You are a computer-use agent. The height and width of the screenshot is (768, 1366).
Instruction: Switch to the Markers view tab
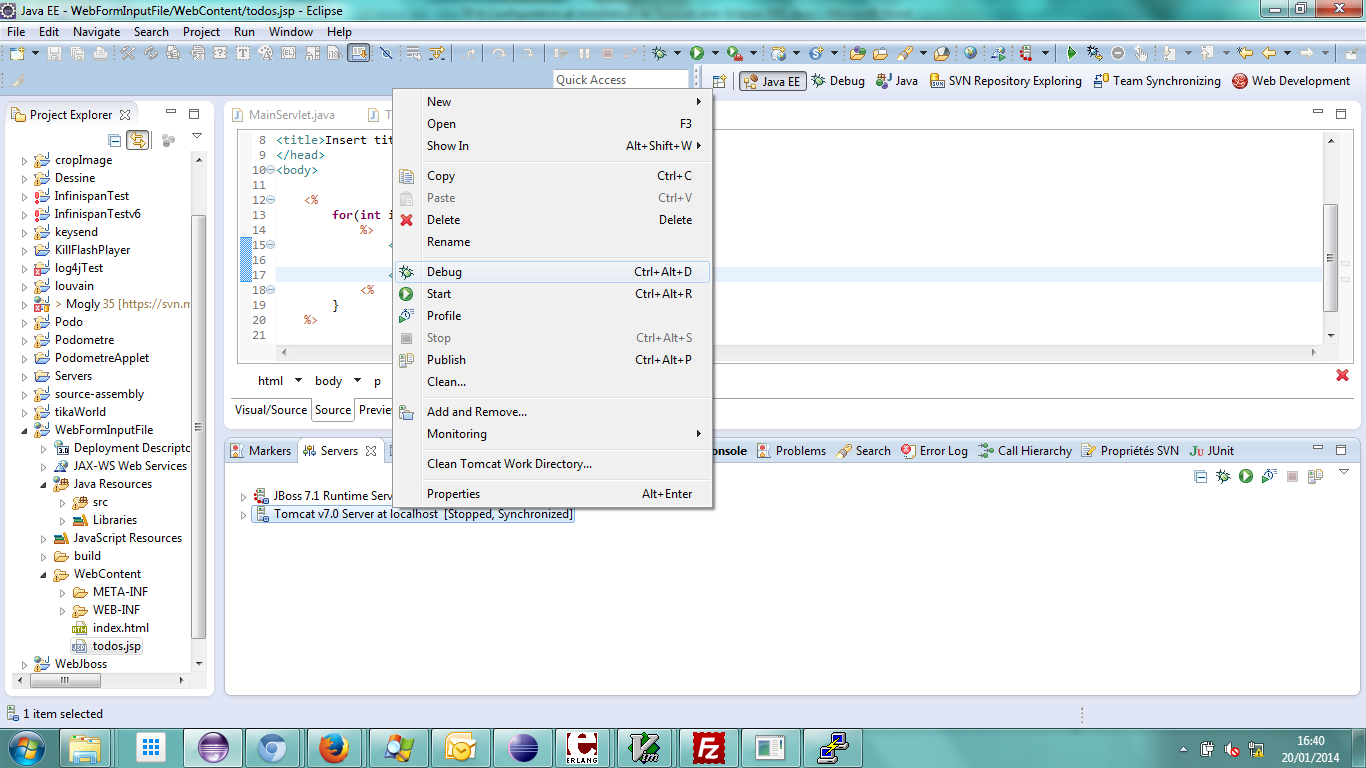point(260,451)
